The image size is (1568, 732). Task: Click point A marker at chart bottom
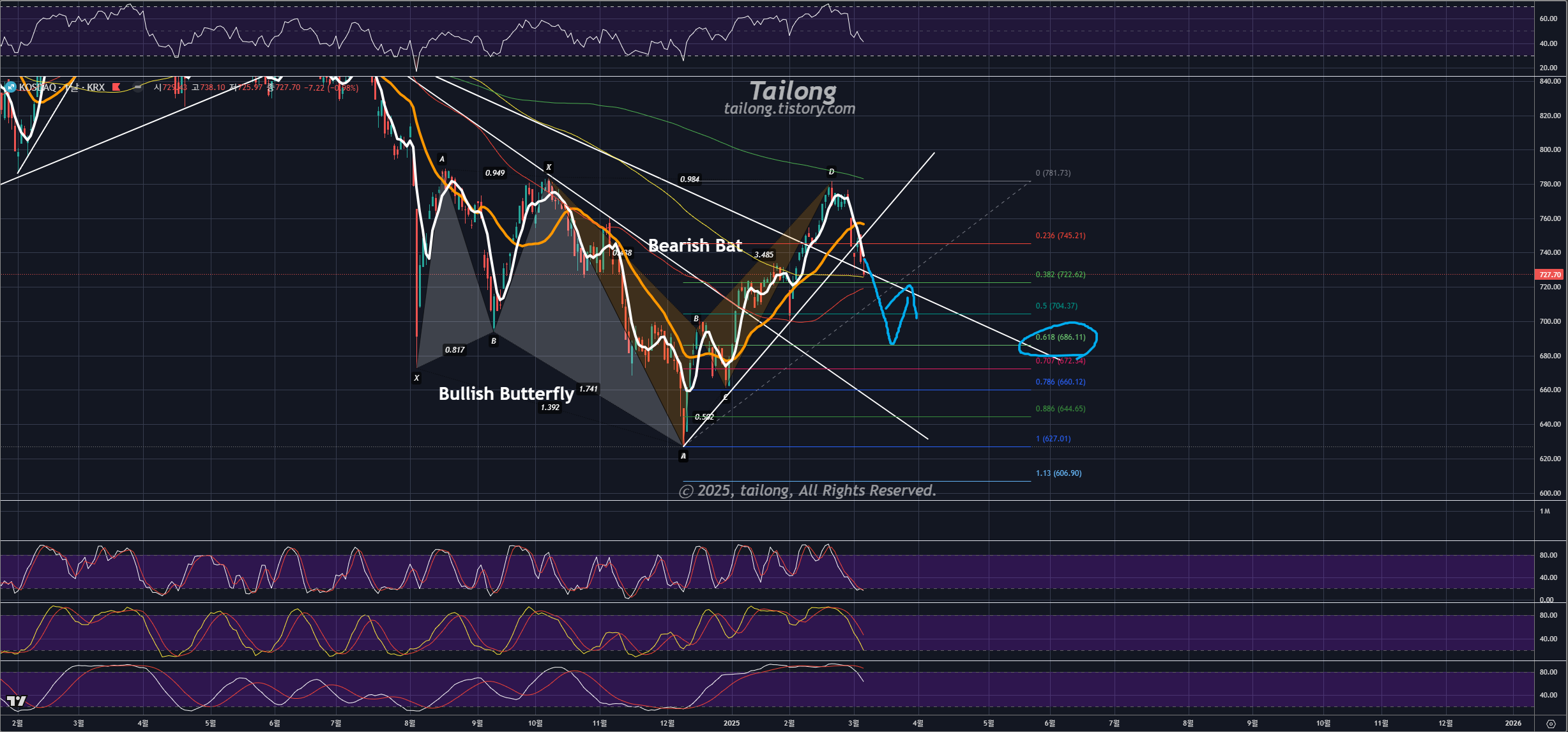pyautogui.click(x=683, y=456)
